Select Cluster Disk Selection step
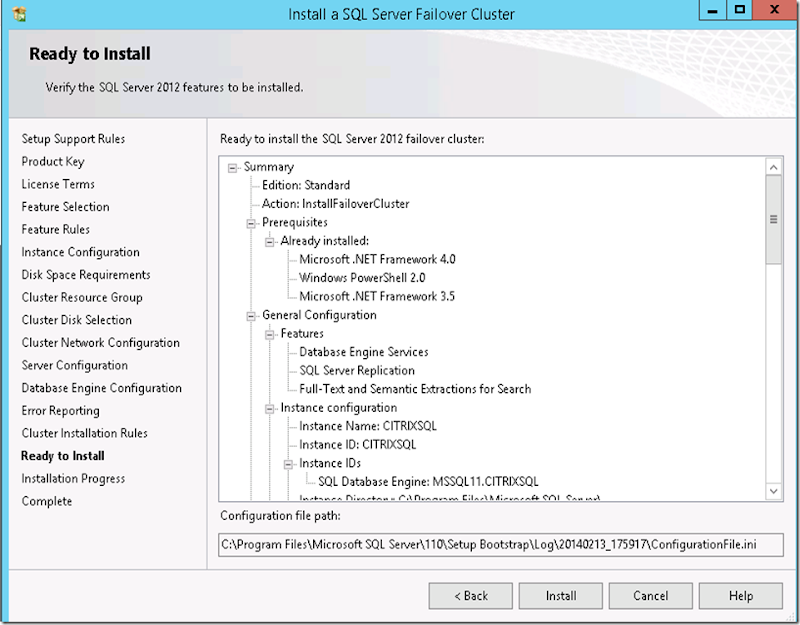Screen dimensions: 800x625 [x=77, y=320]
